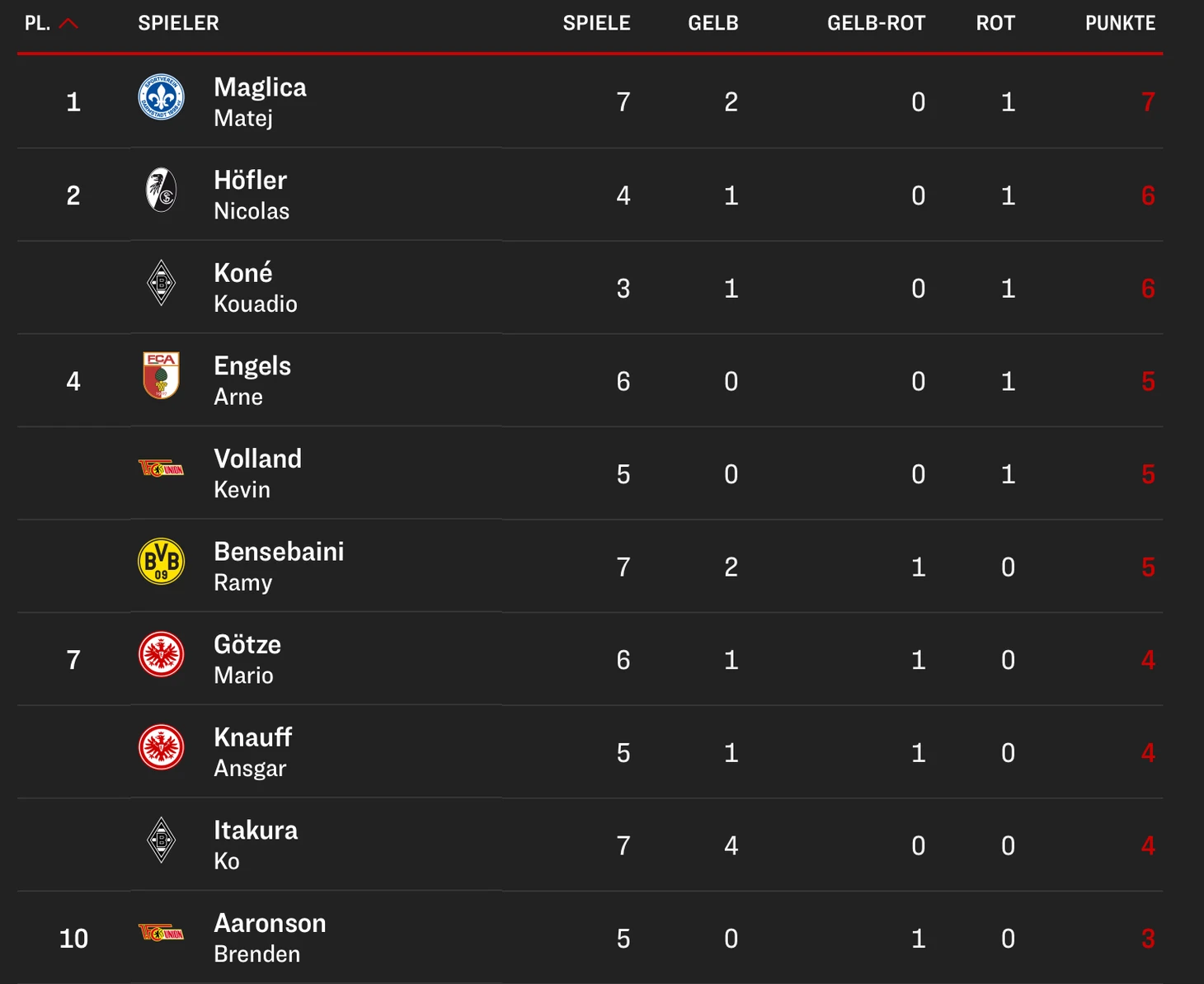The image size is (1204, 984).
Task: Sort by the GELB-ROT column header
Action: click(876, 23)
